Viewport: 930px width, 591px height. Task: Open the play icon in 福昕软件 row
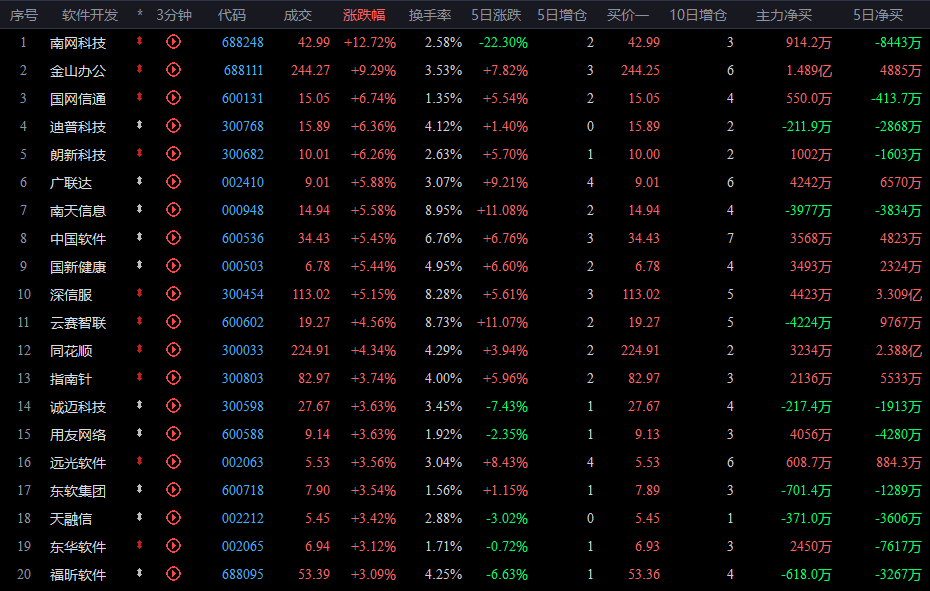click(x=173, y=574)
